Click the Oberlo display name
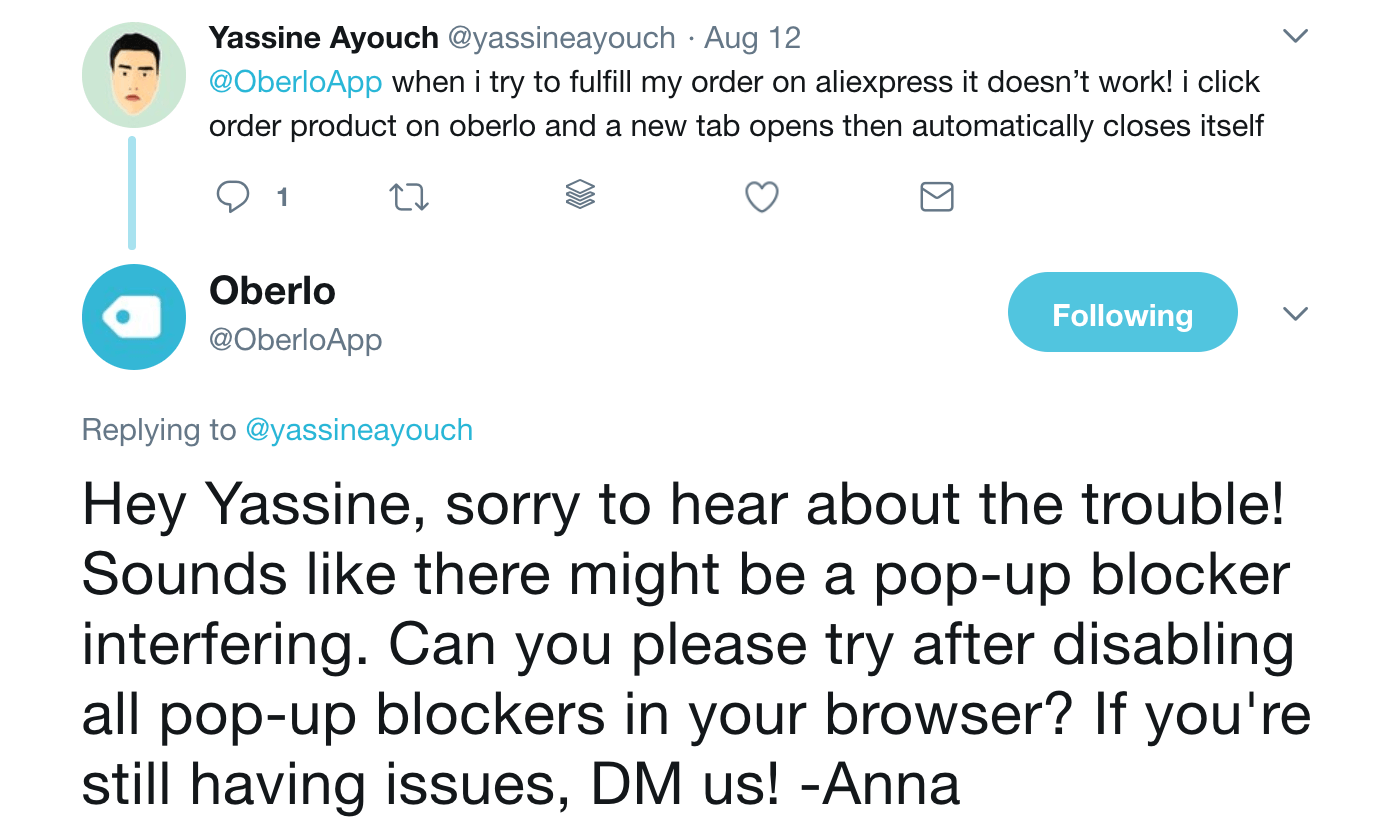This screenshot has height=832, width=1388. (x=271, y=291)
